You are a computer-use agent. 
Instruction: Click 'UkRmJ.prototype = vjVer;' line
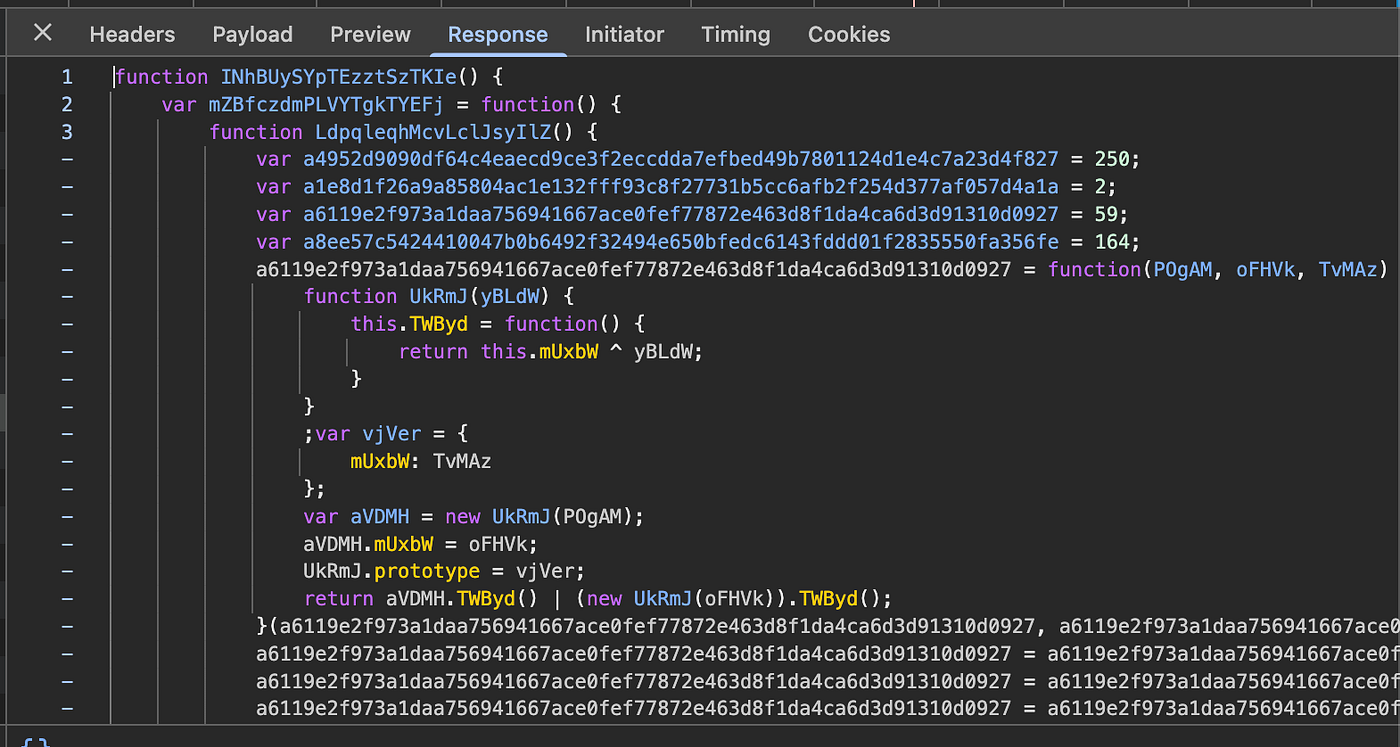pos(444,571)
